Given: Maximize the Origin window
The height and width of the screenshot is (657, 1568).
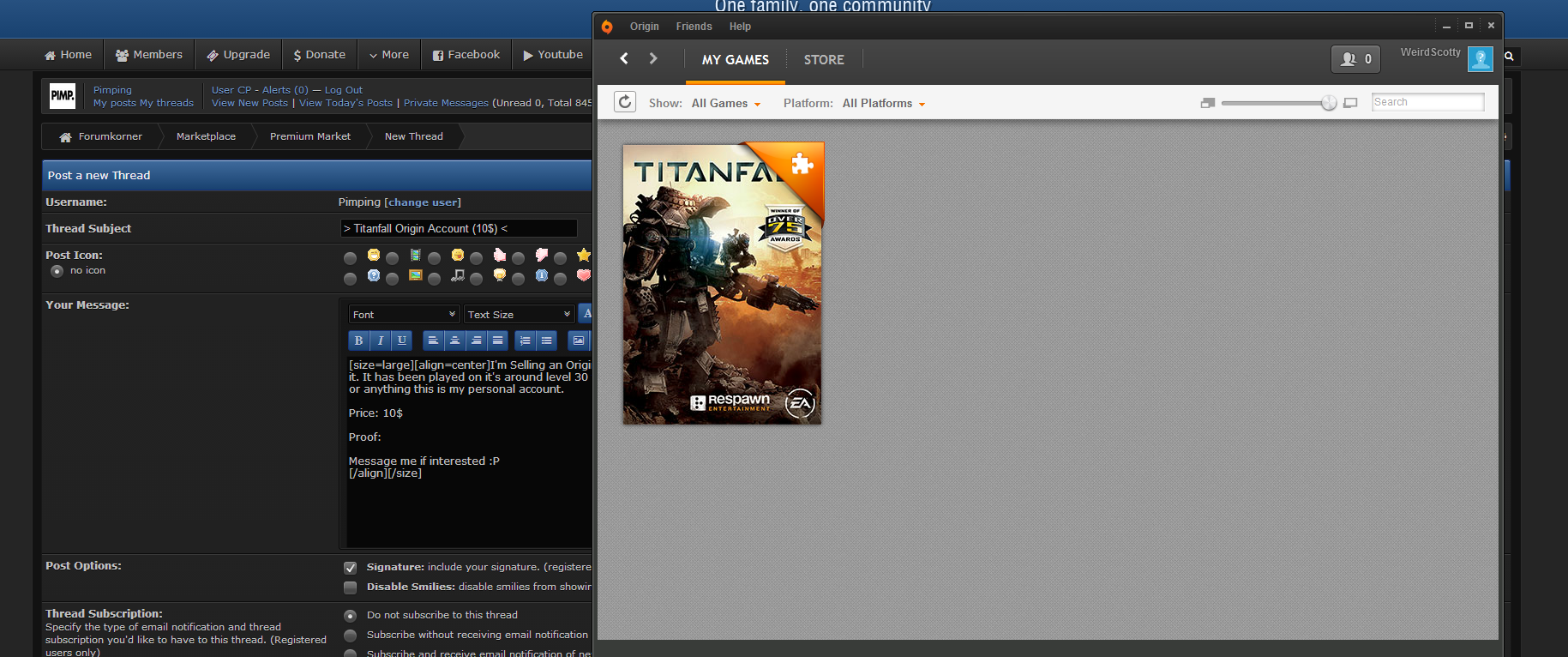Looking at the screenshot, I should tap(1469, 26).
